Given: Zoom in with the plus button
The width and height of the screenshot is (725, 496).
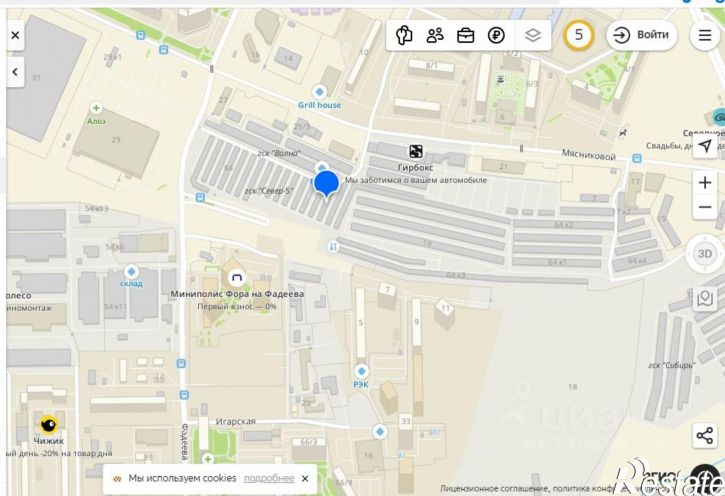Looking at the screenshot, I should click(x=705, y=183).
